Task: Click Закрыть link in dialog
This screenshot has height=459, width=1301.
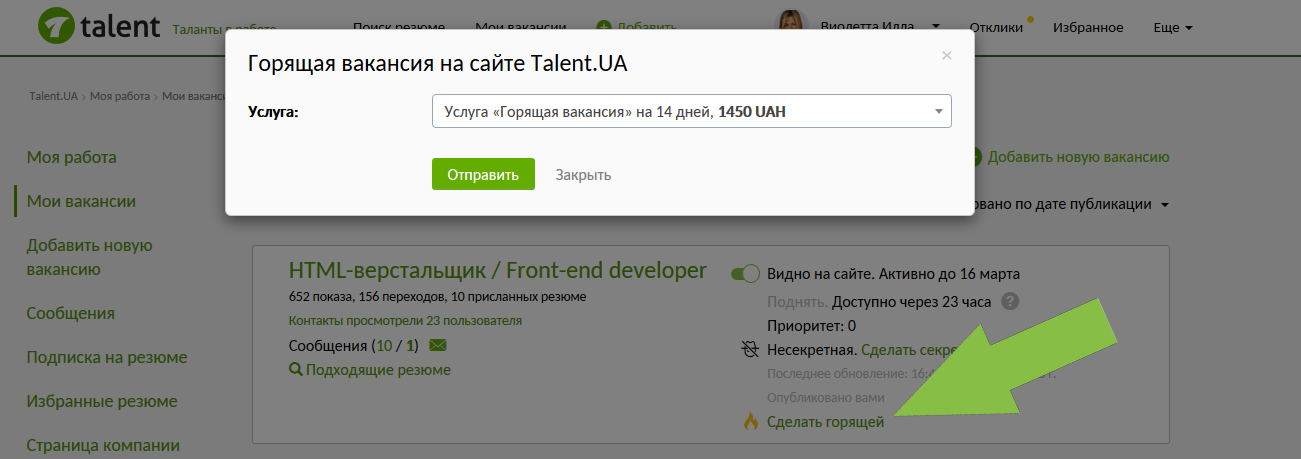Action: [x=583, y=175]
